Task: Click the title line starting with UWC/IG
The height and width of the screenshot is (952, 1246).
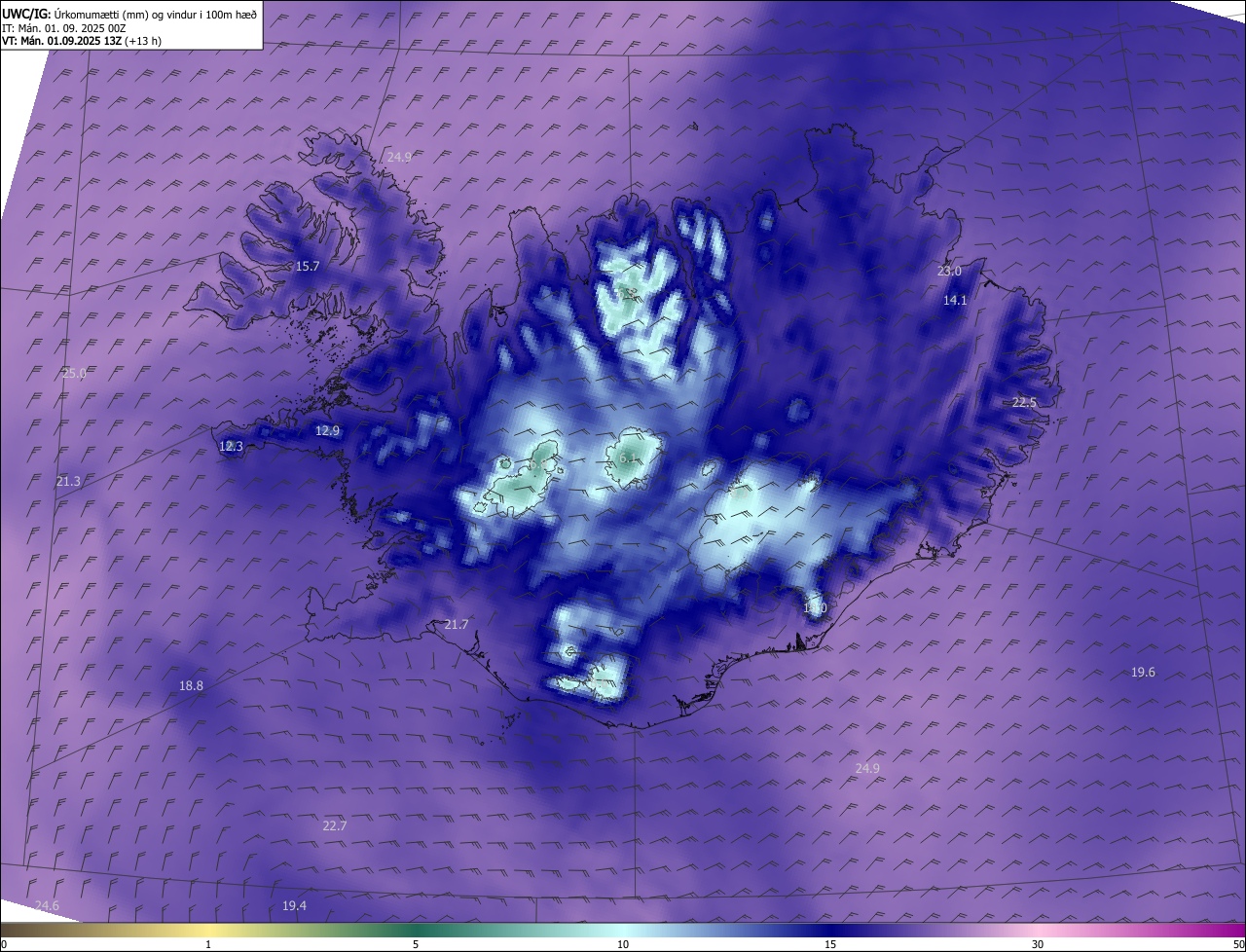Action: tap(129, 14)
